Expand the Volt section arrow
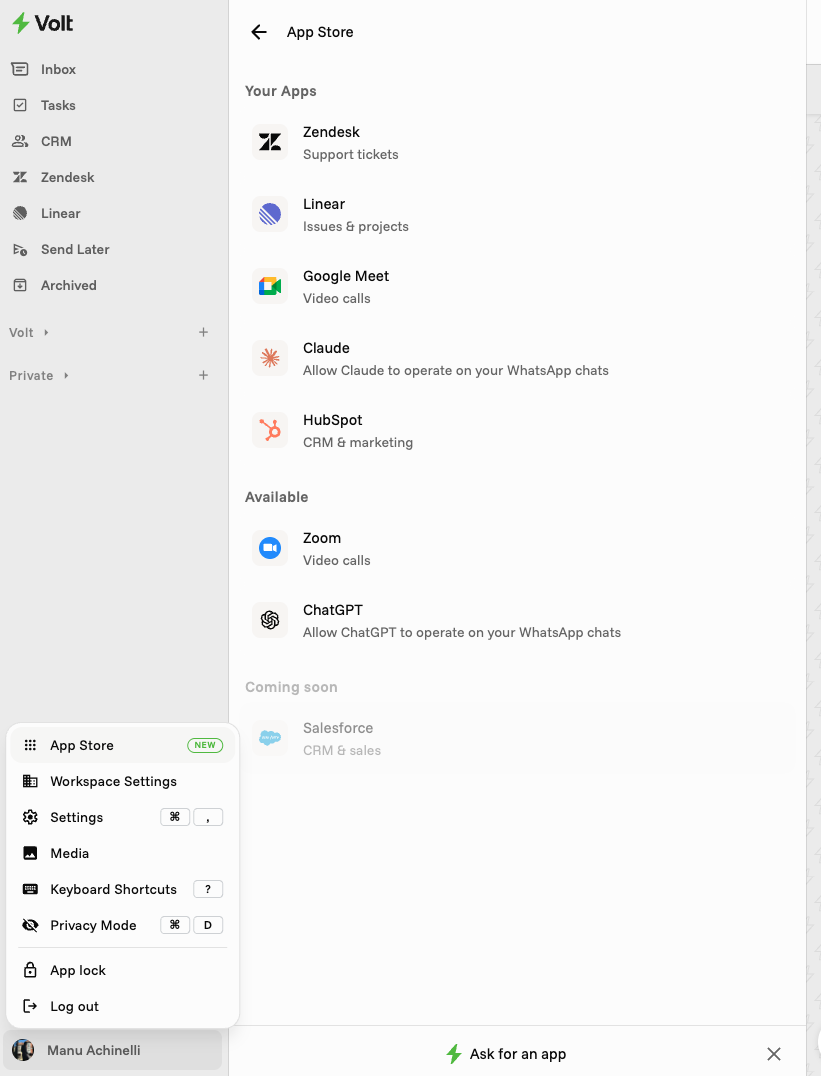 click(46, 333)
